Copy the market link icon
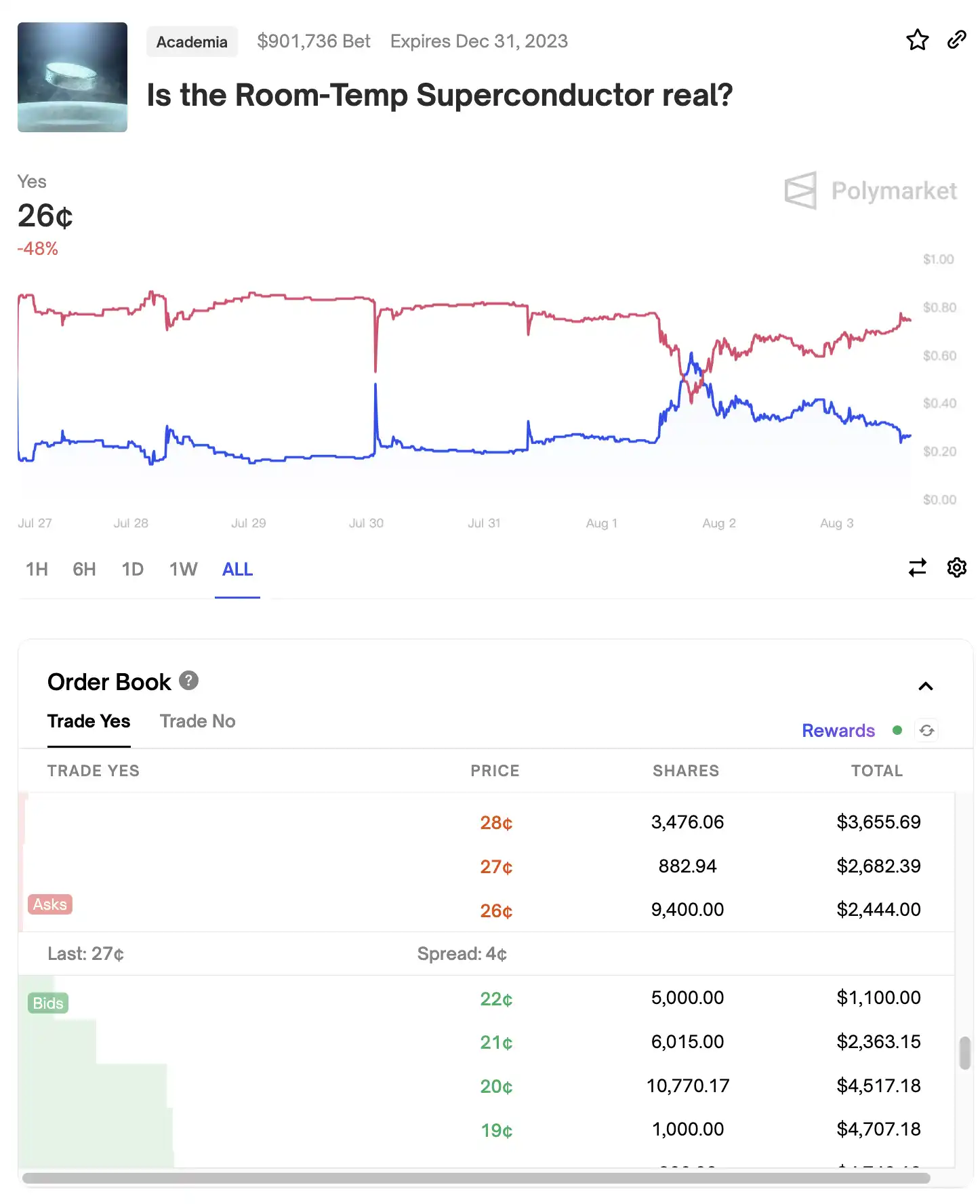This screenshot has width=980, height=1204. (x=956, y=40)
